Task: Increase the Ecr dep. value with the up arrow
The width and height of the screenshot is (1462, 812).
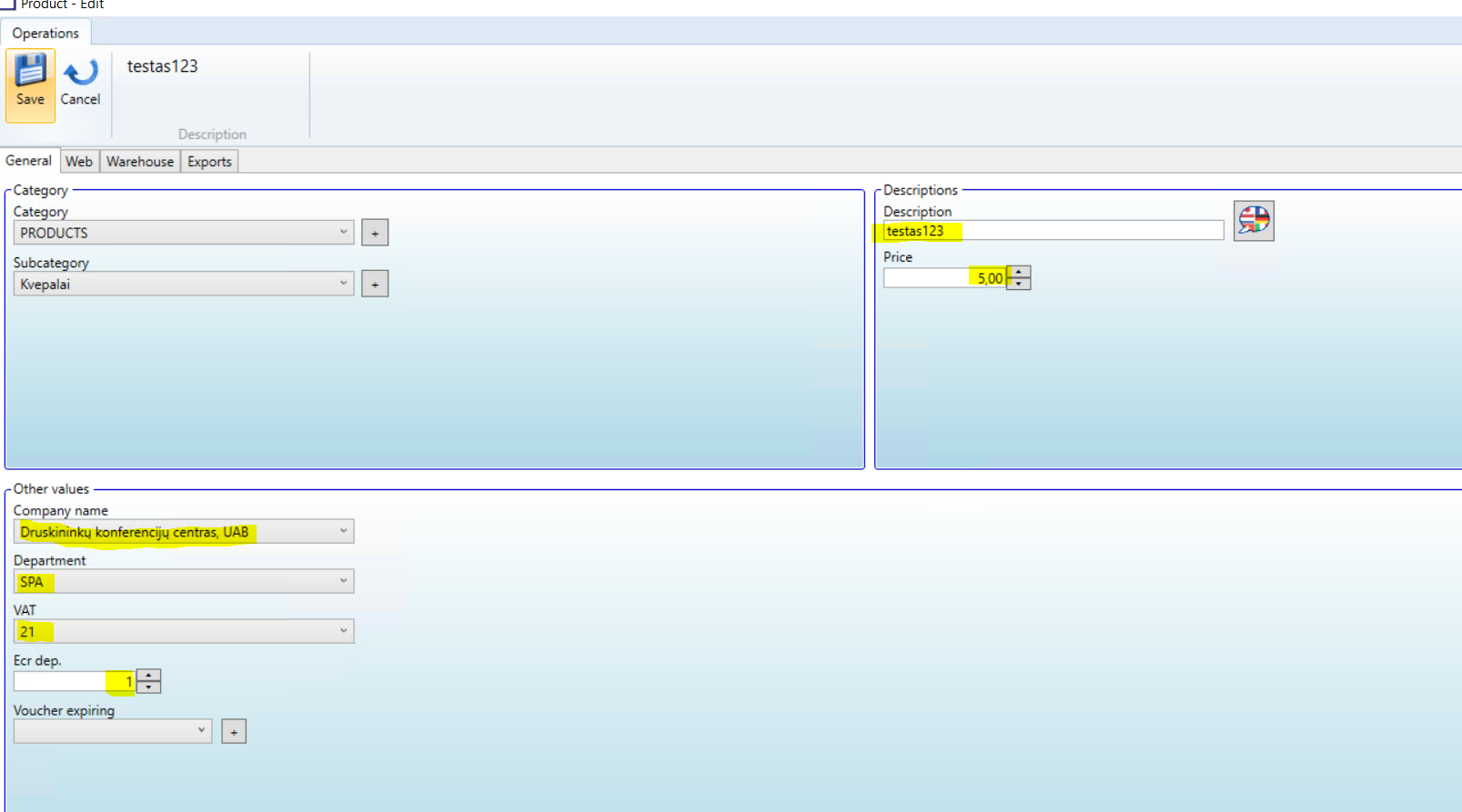Action: pyautogui.click(x=148, y=676)
